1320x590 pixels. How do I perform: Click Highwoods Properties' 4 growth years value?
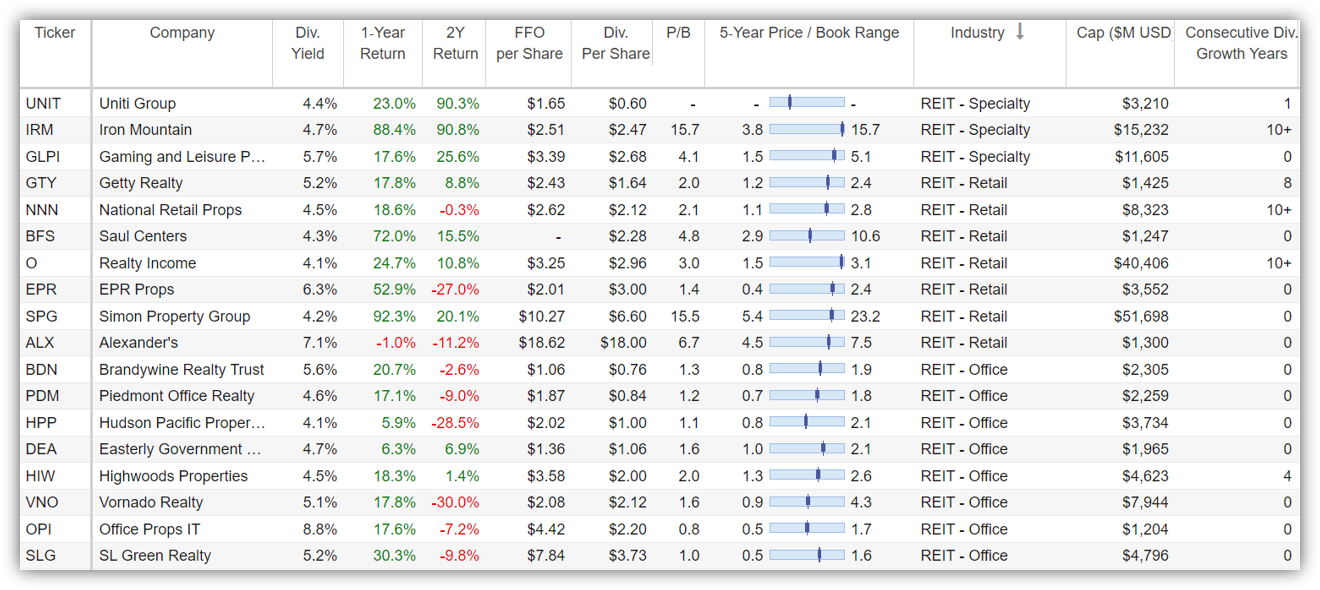1288,476
